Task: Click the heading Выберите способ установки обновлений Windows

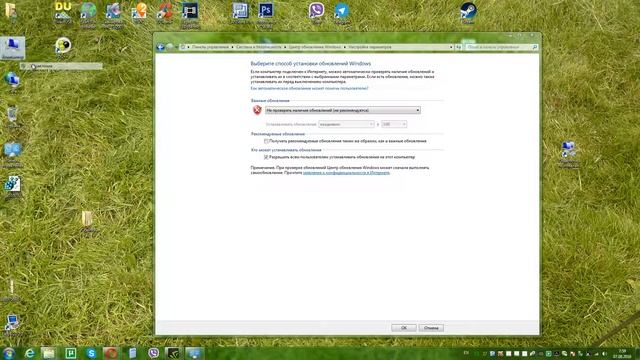Action: click(x=311, y=64)
